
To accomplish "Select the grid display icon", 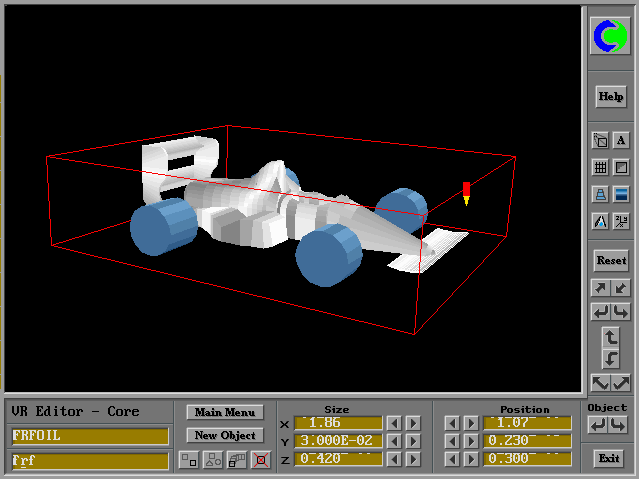I will 600,168.
